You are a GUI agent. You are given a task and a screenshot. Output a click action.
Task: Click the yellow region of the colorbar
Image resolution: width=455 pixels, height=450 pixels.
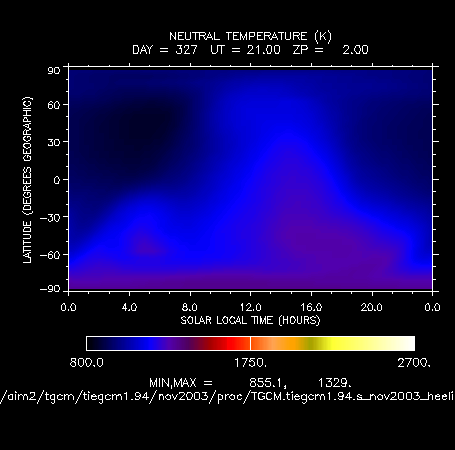[x=337, y=343]
